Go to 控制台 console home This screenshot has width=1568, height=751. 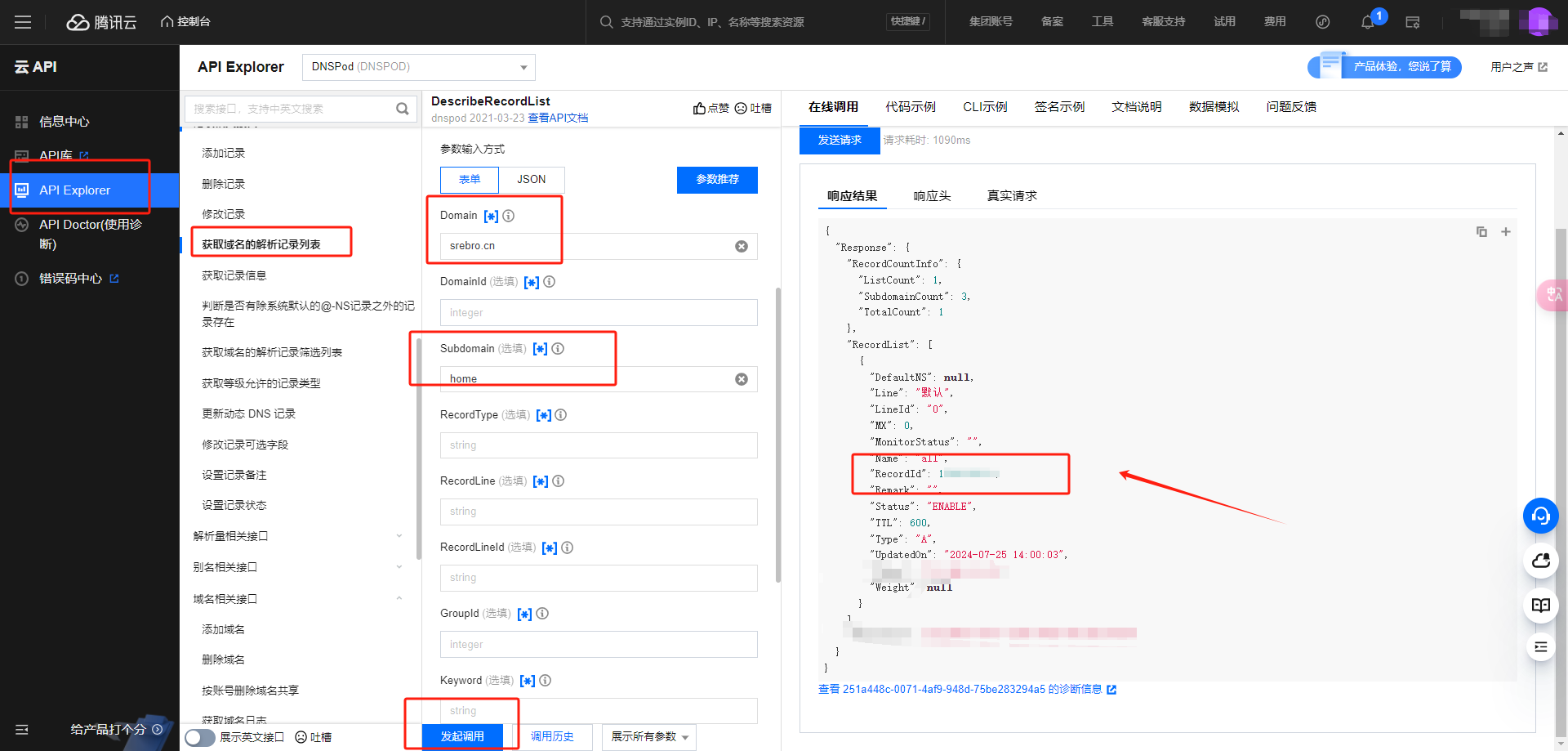click(x=185, y=22)
